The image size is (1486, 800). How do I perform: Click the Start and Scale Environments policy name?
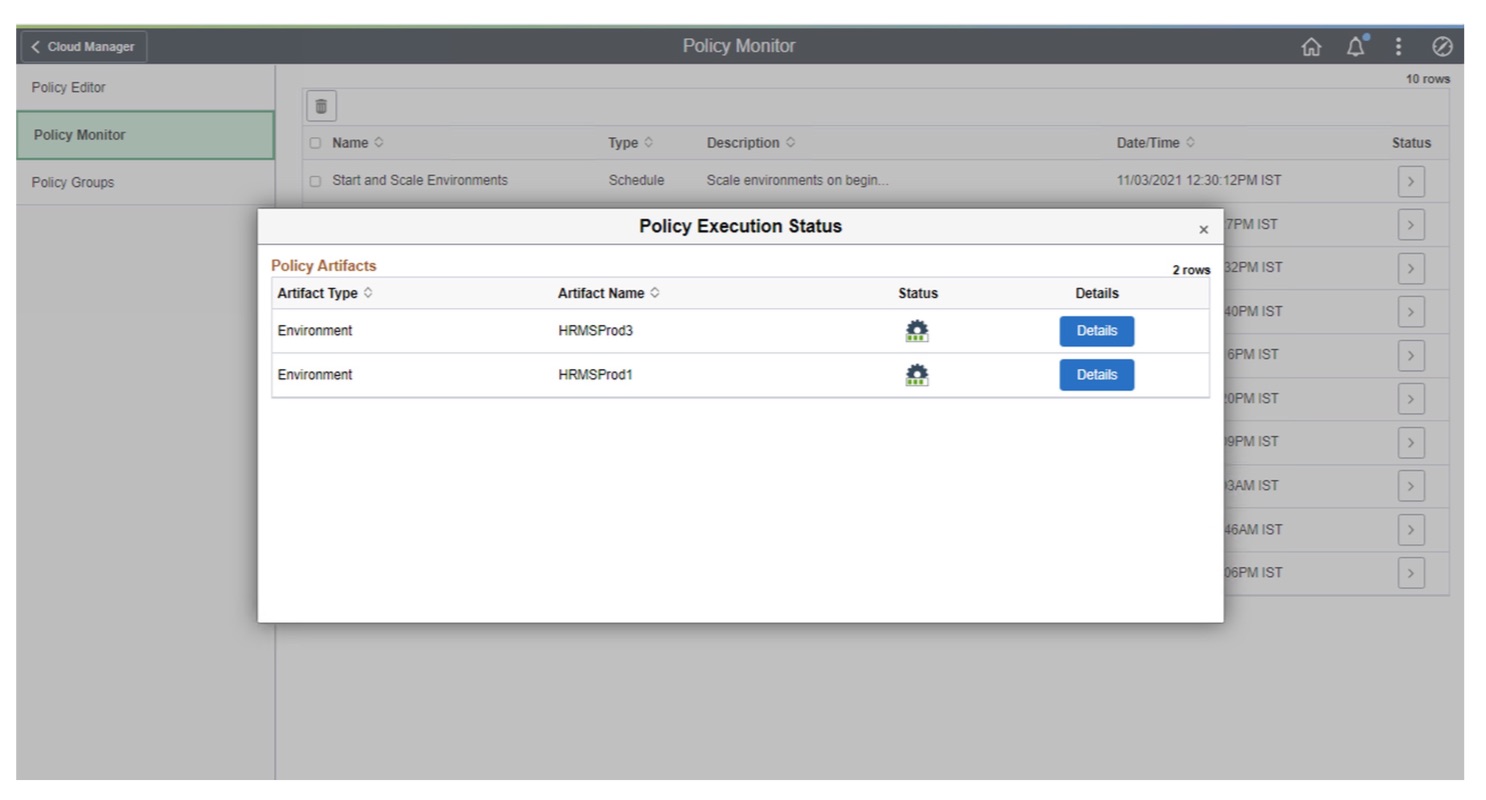[420, 181]
